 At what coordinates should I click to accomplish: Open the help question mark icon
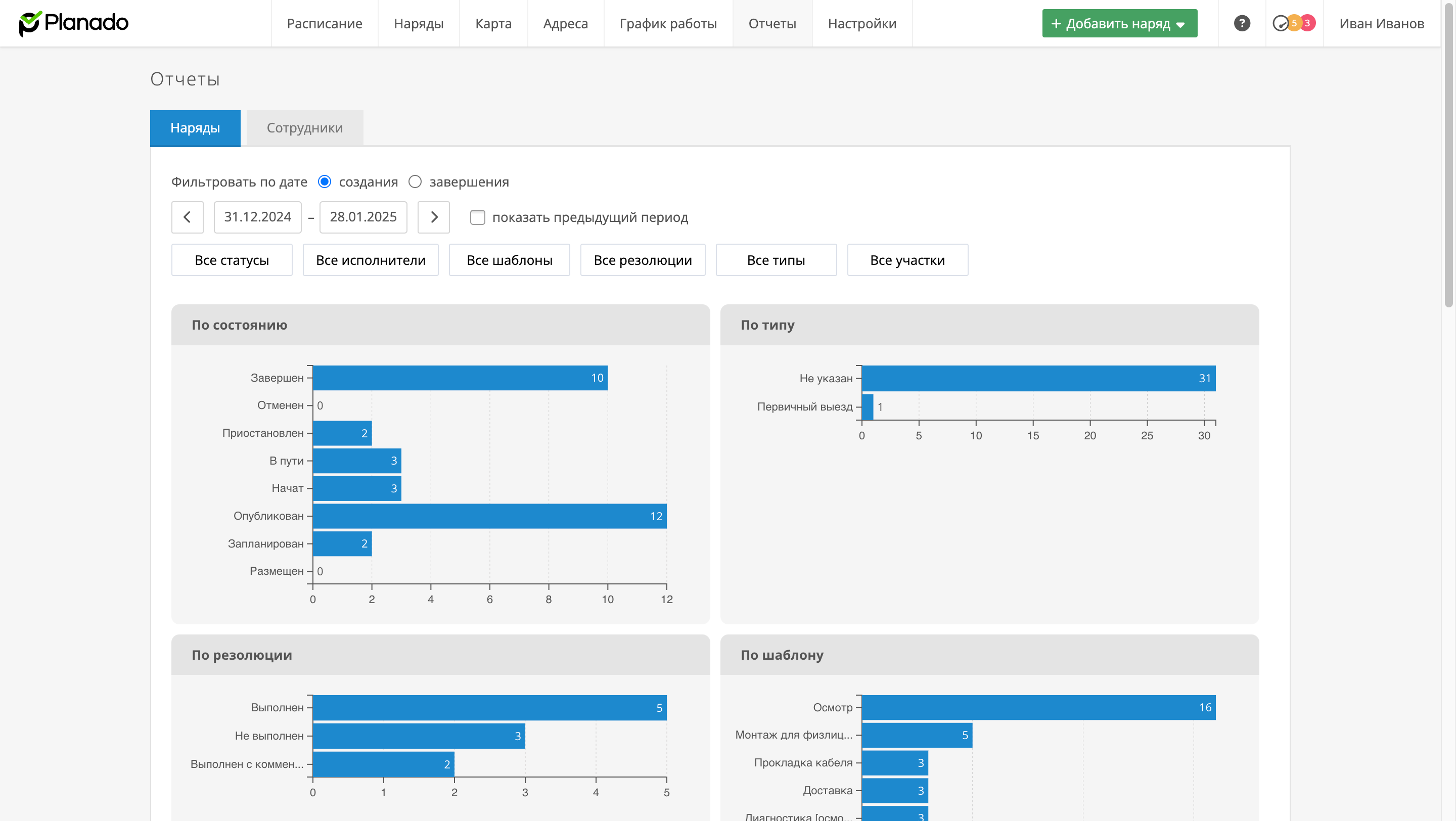pyautogui.click(x=1241, y=23)
